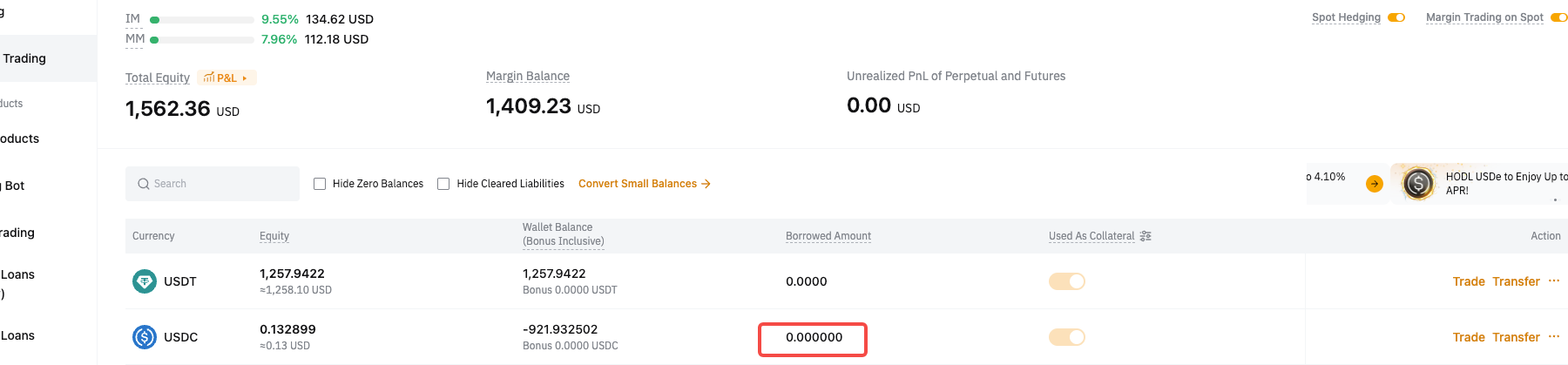The width and height of the screenshot is (1568, 365).
Task: Disable USDT collateral switch
Action: coord(1067,281)
